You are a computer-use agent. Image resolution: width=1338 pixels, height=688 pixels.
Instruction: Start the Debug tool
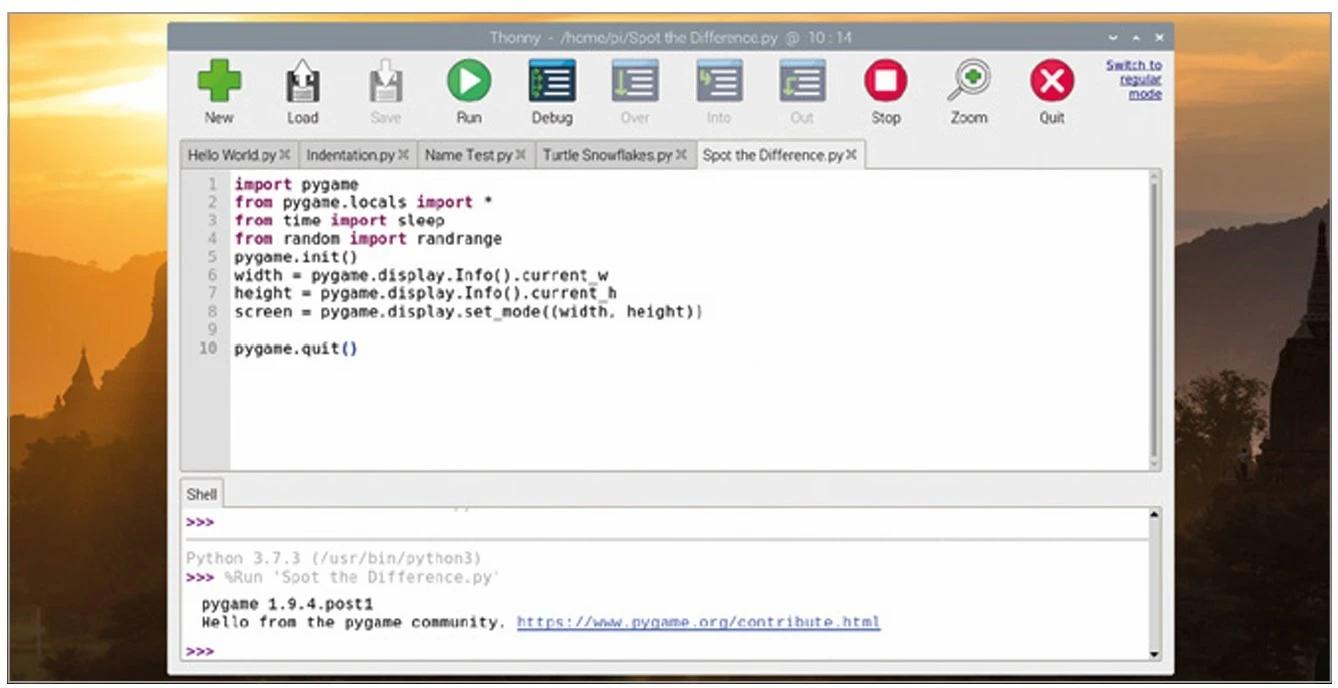click(x=552, y=82)
